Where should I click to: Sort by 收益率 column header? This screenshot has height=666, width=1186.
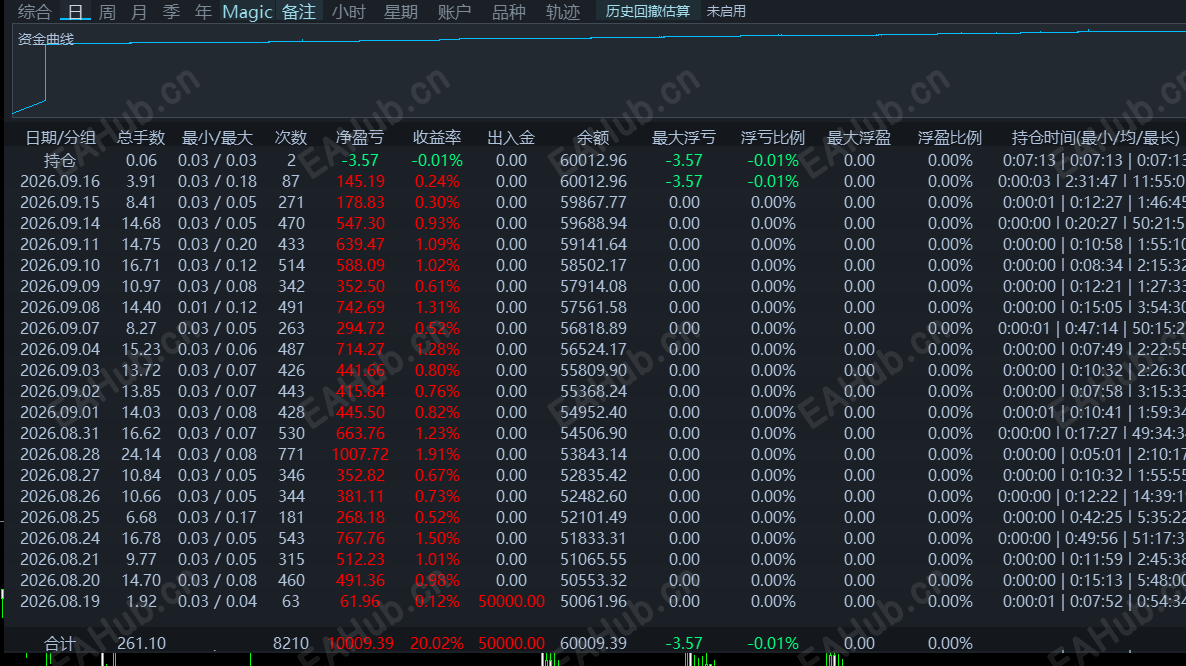point(437,138)
